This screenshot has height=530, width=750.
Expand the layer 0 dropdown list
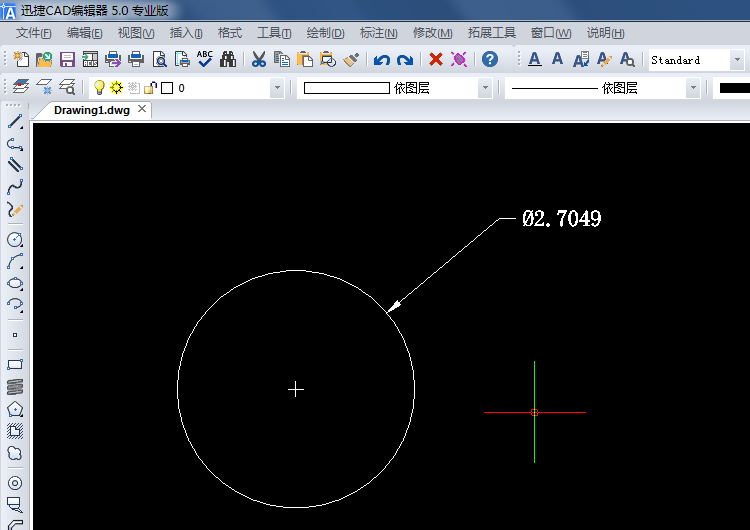tap(277, 88)
